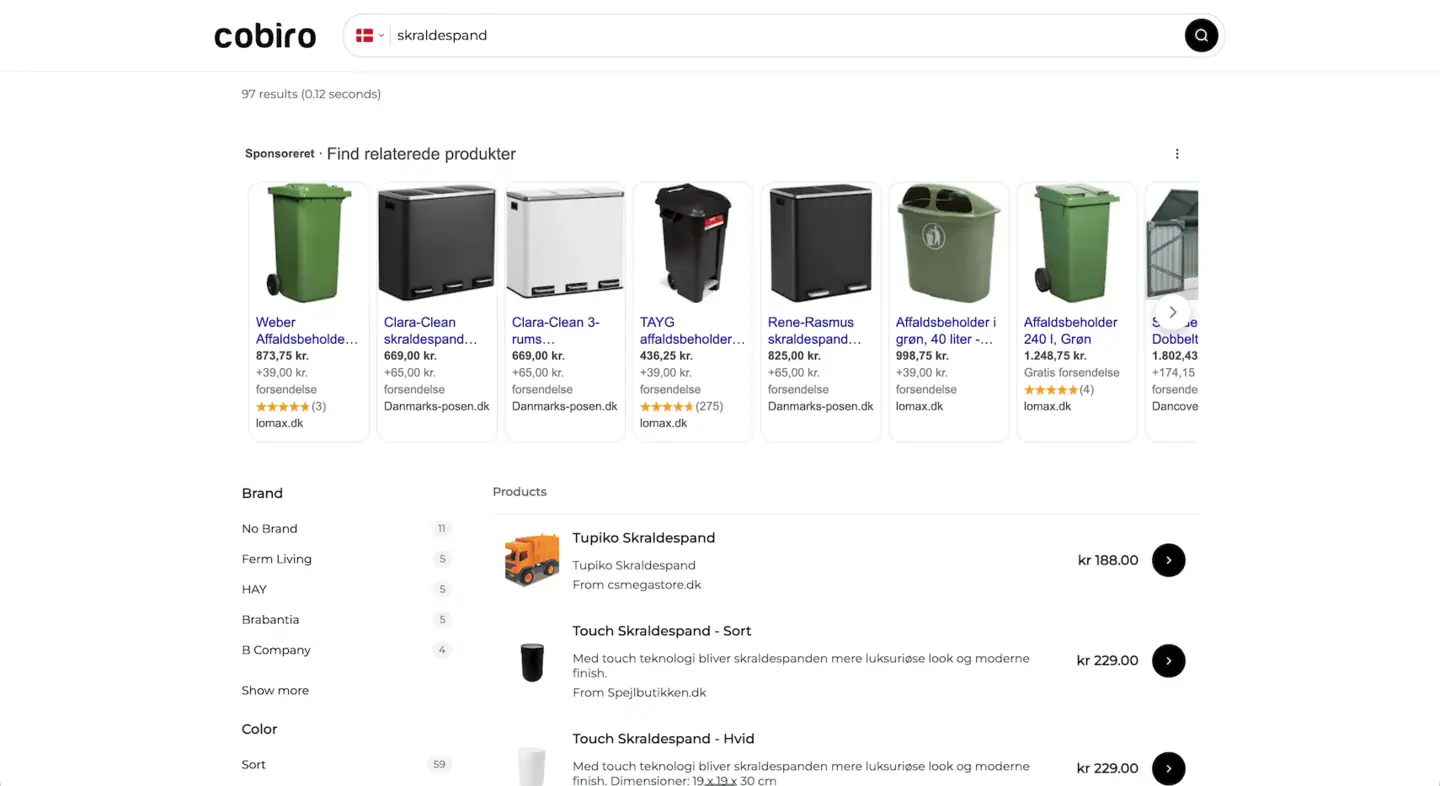
Task: Click the TAYG black wheeled bin image
Action: pos(693,243)
